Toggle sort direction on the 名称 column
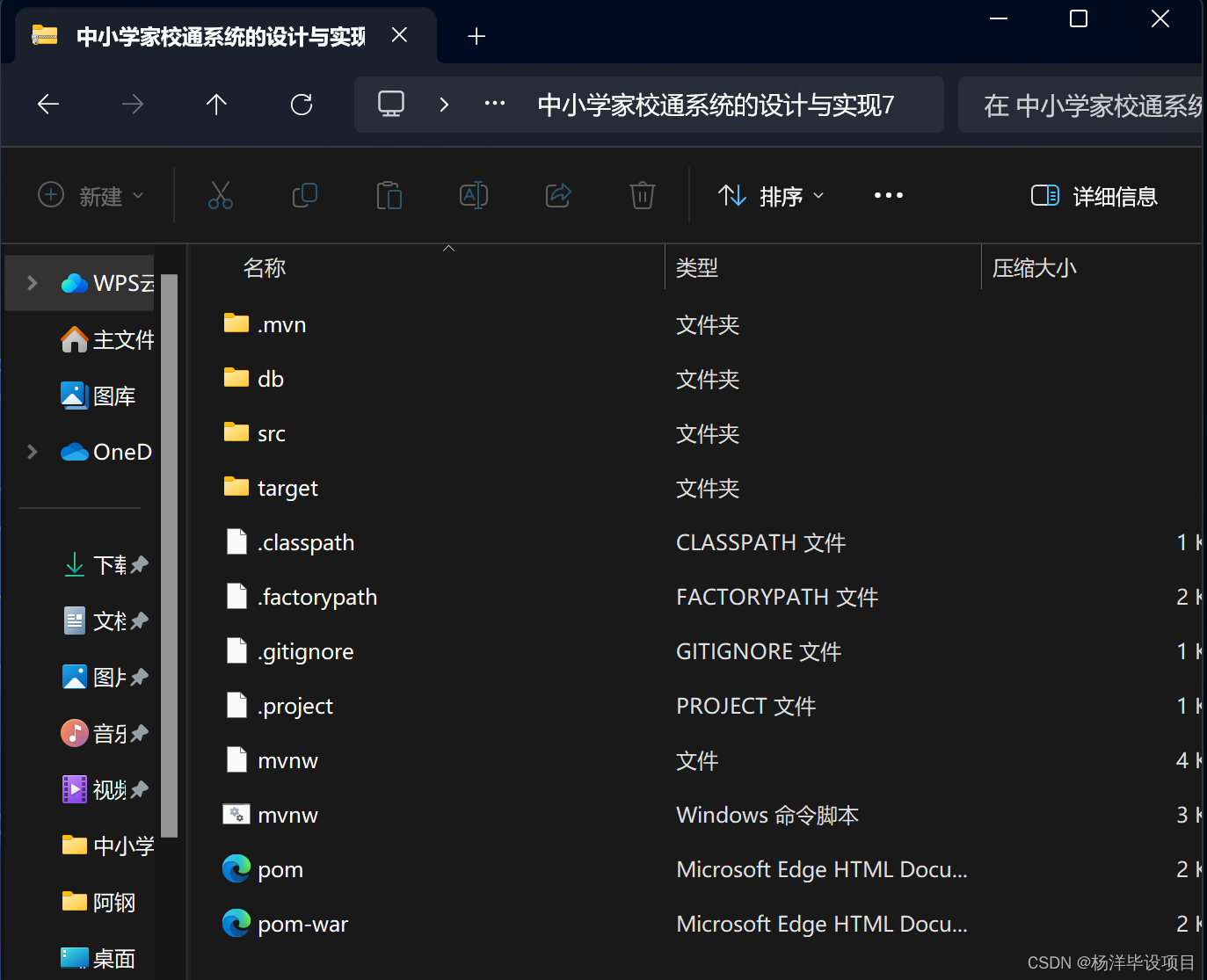Viewport: 1207px width, 980px height. pos(264,267)
